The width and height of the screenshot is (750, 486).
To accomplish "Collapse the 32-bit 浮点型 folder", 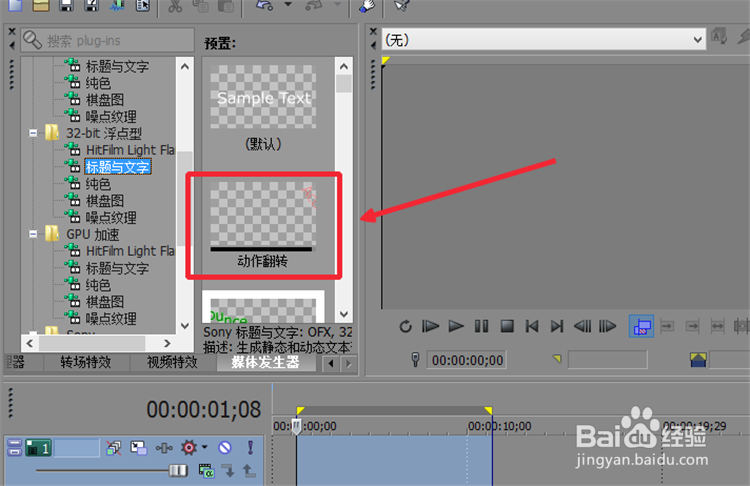I will pyautogui.click(x=33, y=133).
